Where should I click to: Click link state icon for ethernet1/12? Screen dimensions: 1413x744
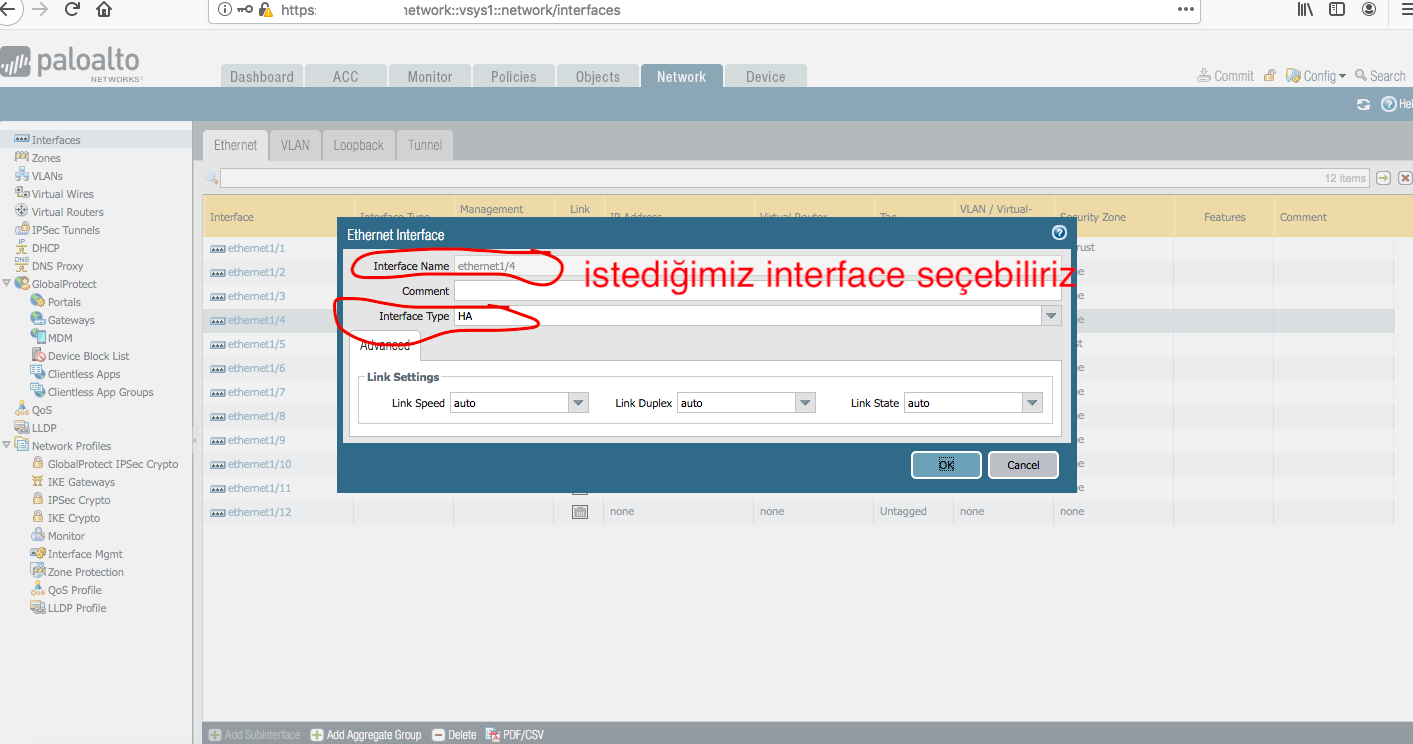(x=580, y=512)
